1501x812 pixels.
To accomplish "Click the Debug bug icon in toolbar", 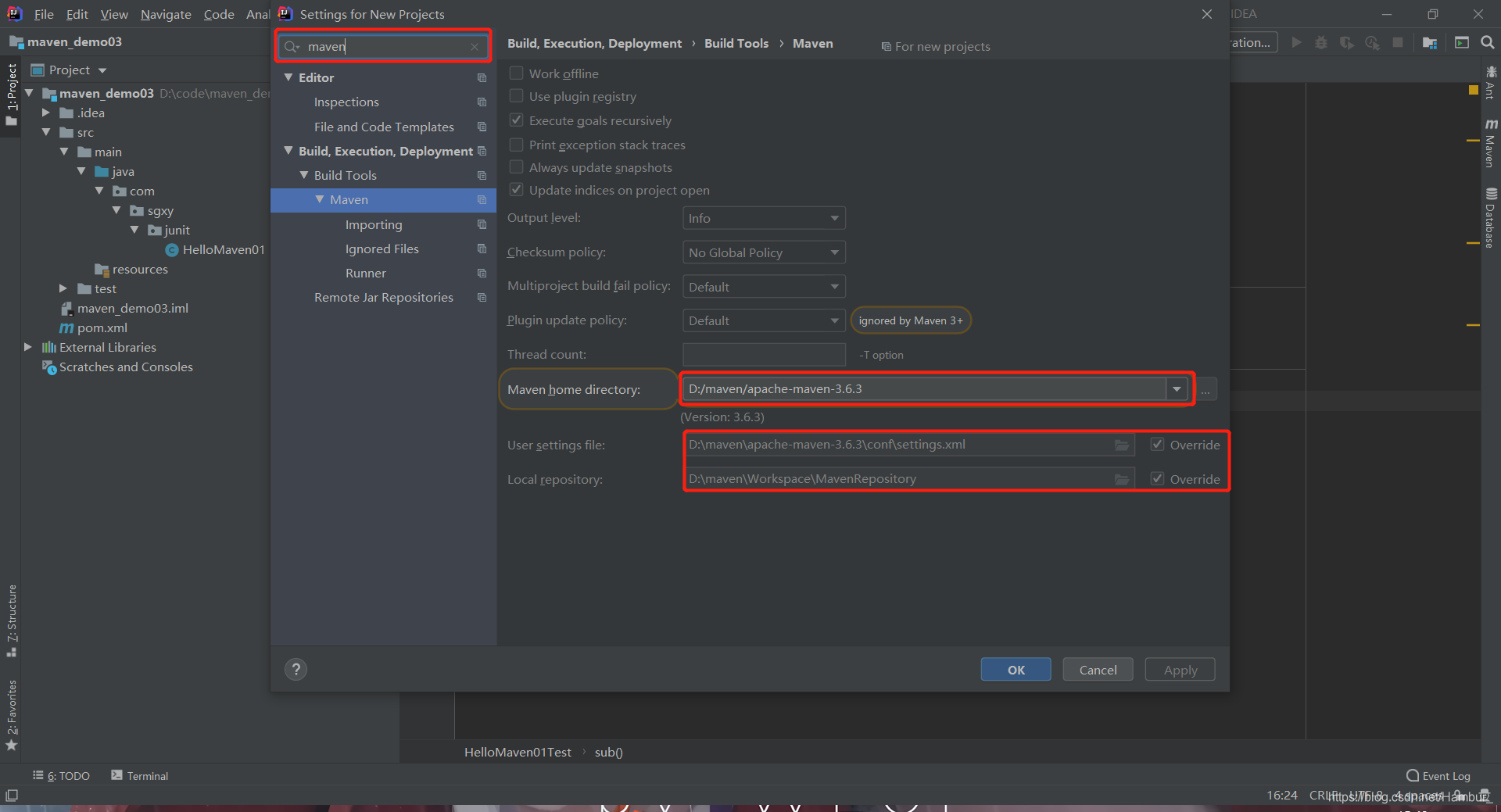I will (1321, 42).
